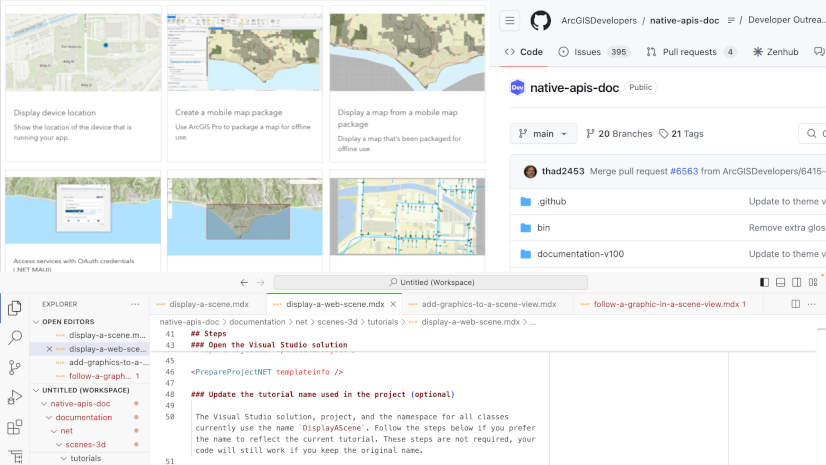The height and width of the screenshot is (465, 826).
Task: Switch to add-graphics-to-a-scene-view.mdx tab
Action: click(488, 304)
